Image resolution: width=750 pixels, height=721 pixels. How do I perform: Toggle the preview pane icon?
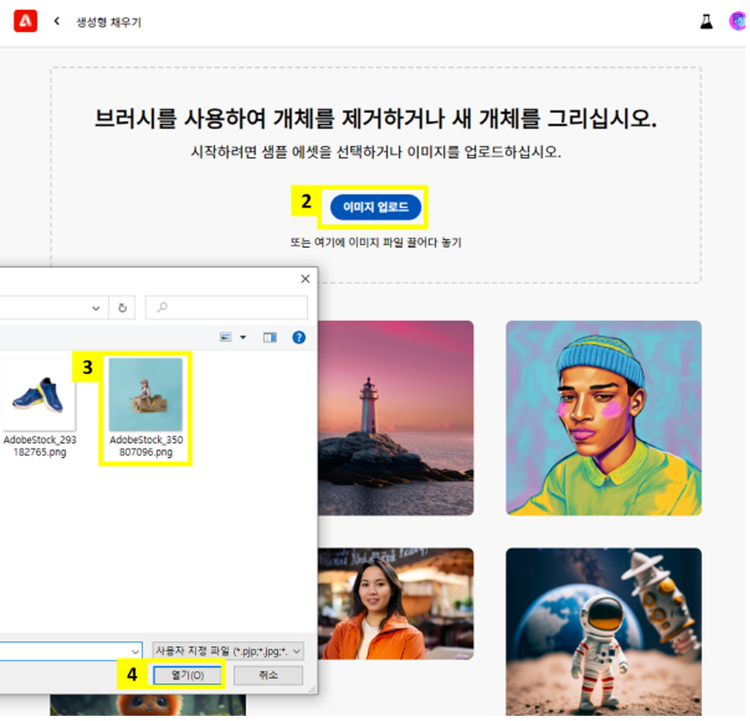270,338
